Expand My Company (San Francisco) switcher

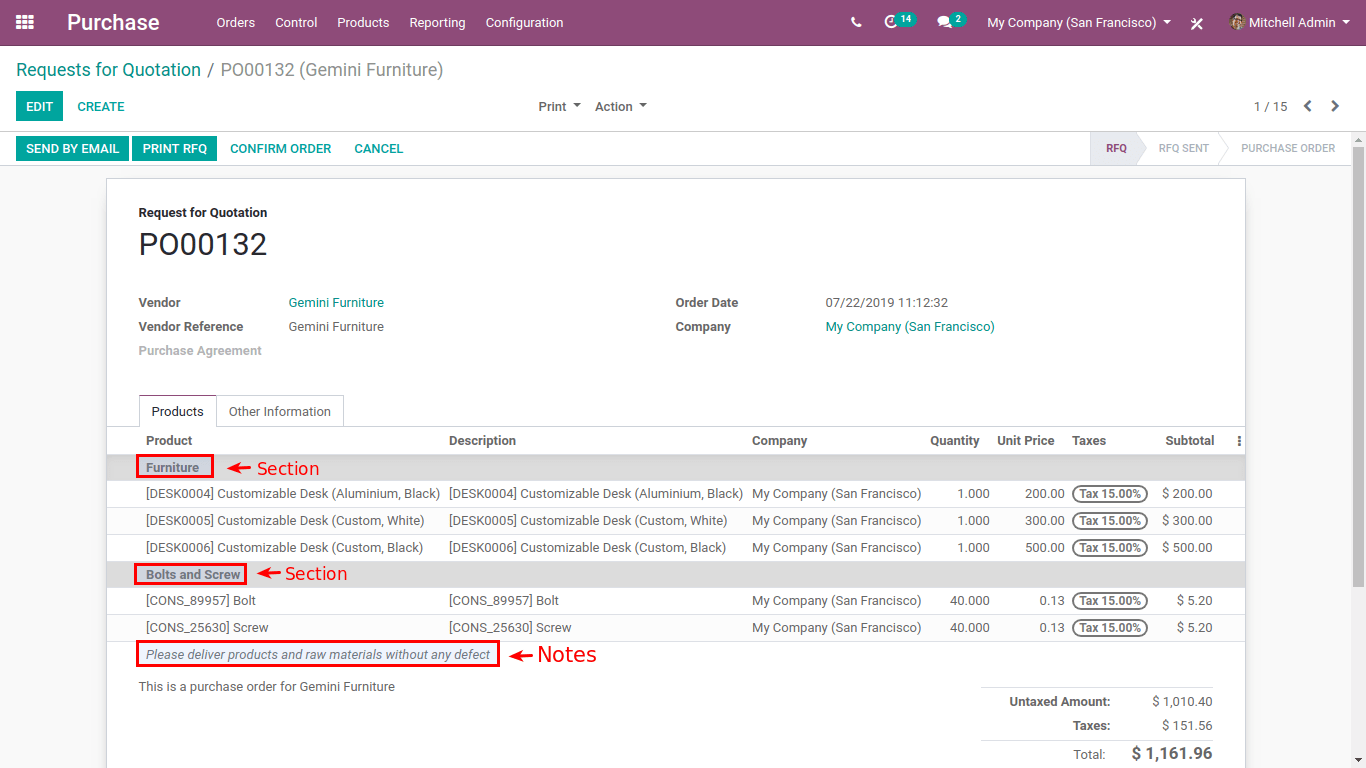coord(1079,22)
